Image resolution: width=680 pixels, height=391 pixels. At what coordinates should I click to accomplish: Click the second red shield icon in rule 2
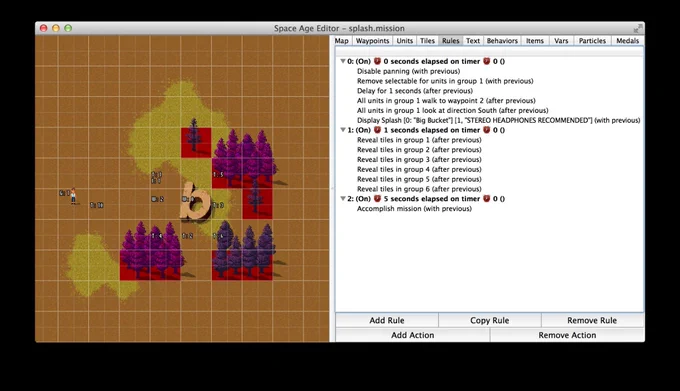(x=487, y=199)
